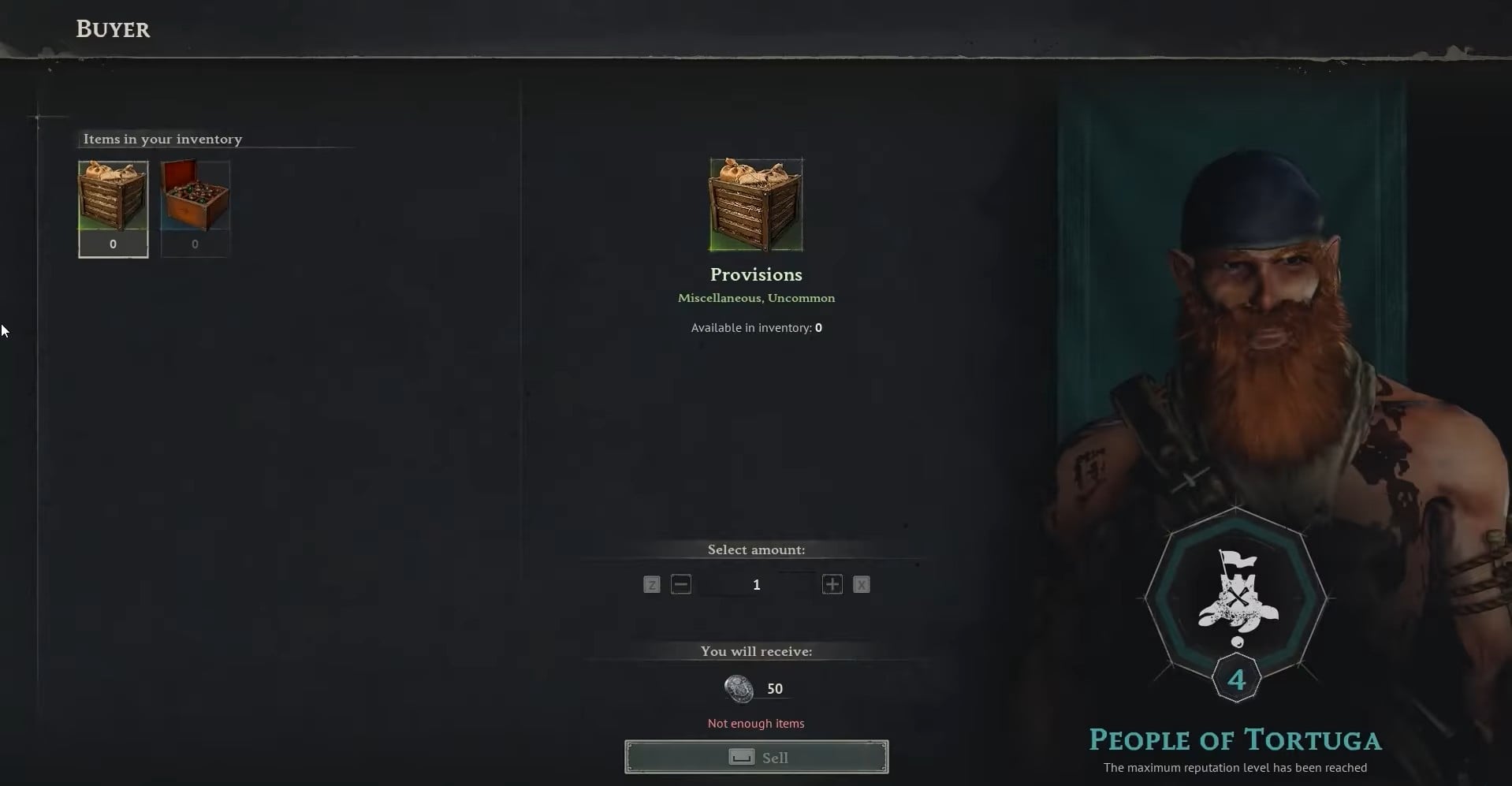Viewport: 1512px width, 786px height.
Task: Click the People of Tortuga title
Action: [1235, 739]
